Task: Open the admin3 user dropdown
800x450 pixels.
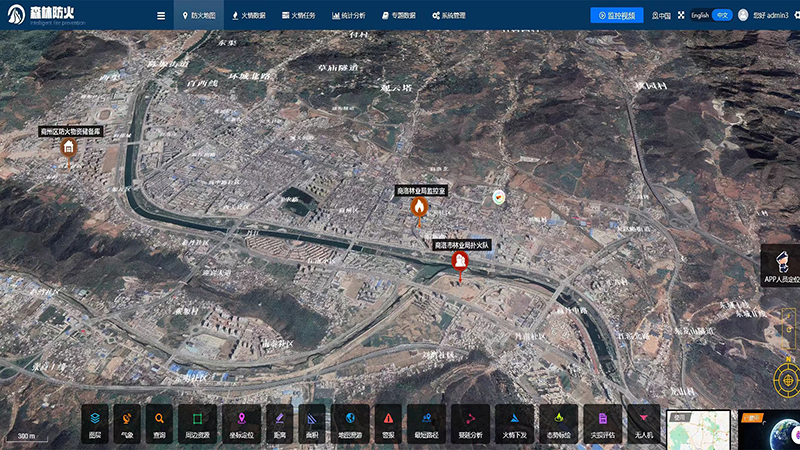Action: [x=765, y=15]
